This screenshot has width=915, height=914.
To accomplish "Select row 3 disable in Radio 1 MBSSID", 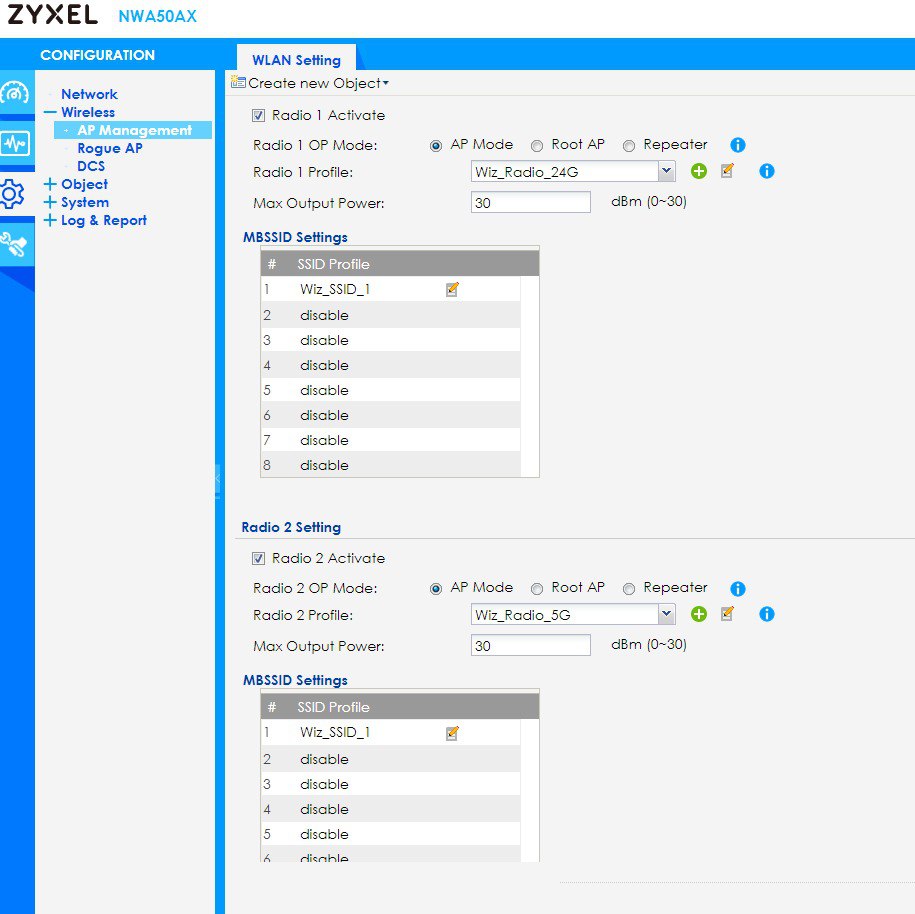I will (x=390, y=340).
